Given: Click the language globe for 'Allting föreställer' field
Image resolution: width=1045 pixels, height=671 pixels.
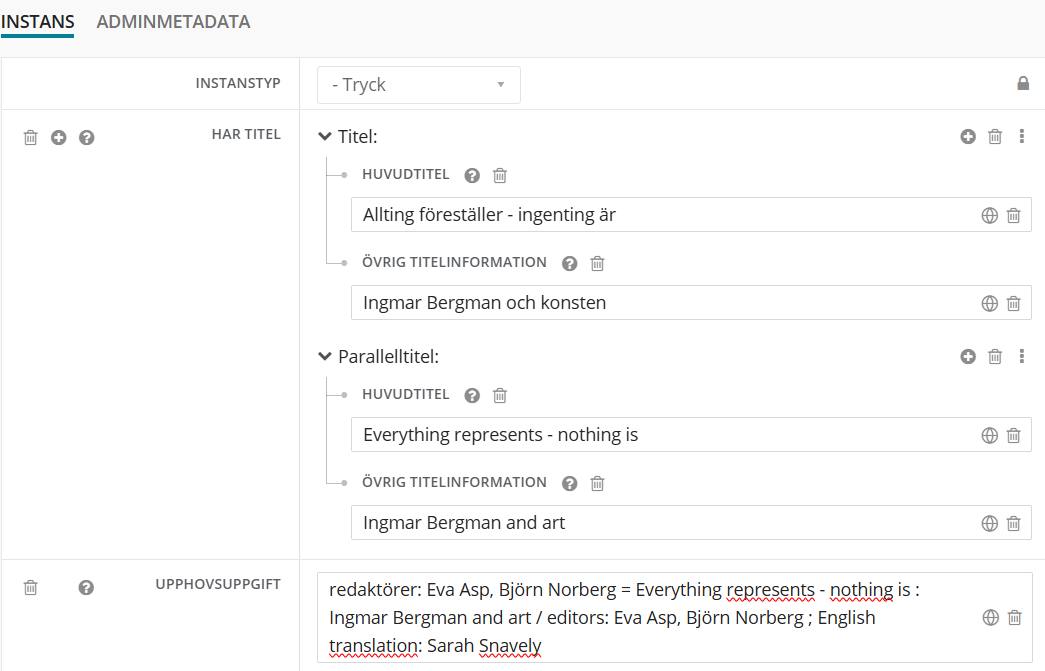Looking at the screenshot, I should [x=990, y=215].
